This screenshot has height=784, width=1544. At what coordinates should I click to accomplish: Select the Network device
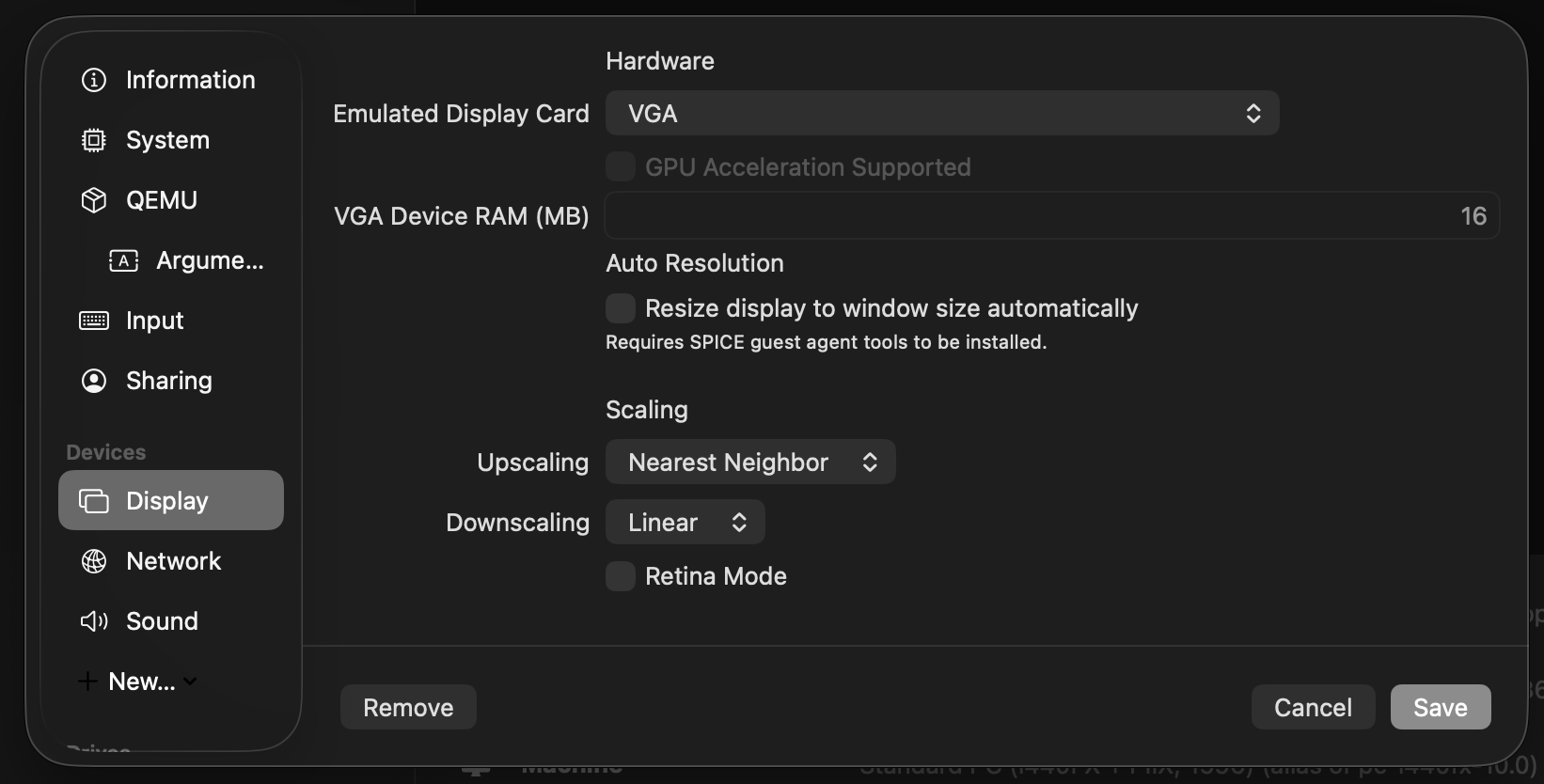pos(171,561)
